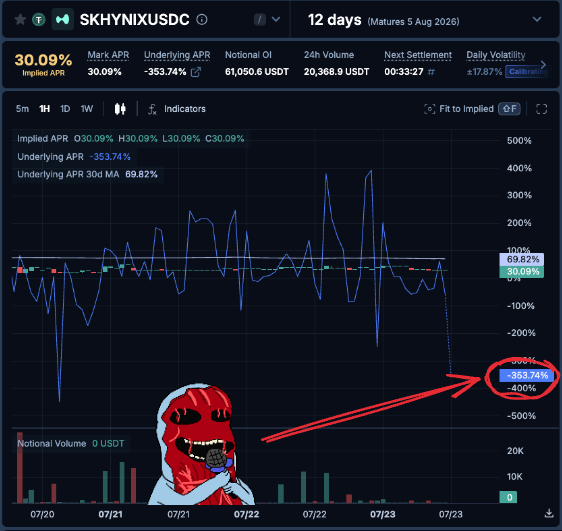Switch chart to 5m interval
Viewport: 562px width, 531px height.
(22, 109)
